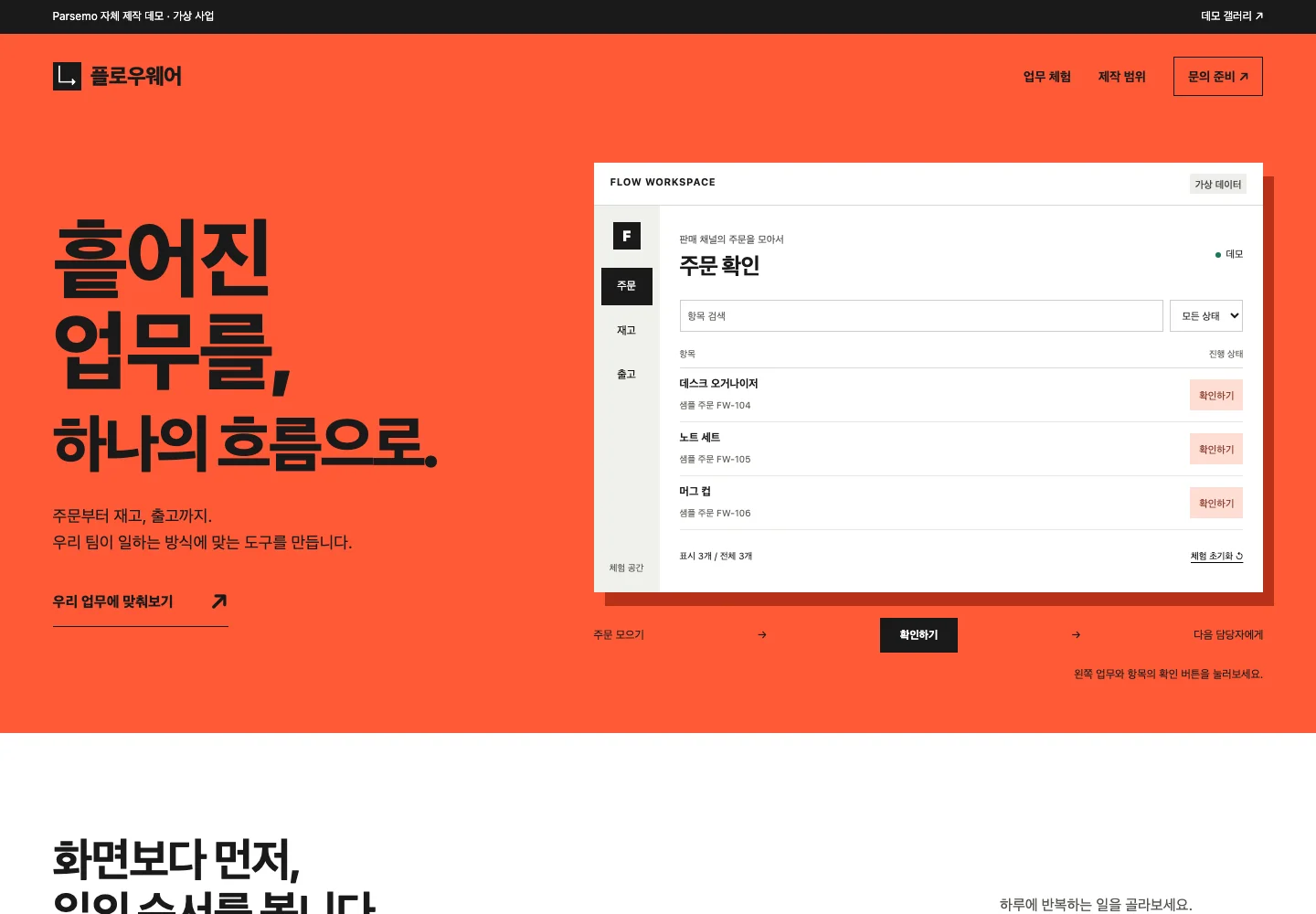Click the 우리 업무에 맞춰보기 link
1316x914 pixels.
pyautogui.click(x=141, y=601)
